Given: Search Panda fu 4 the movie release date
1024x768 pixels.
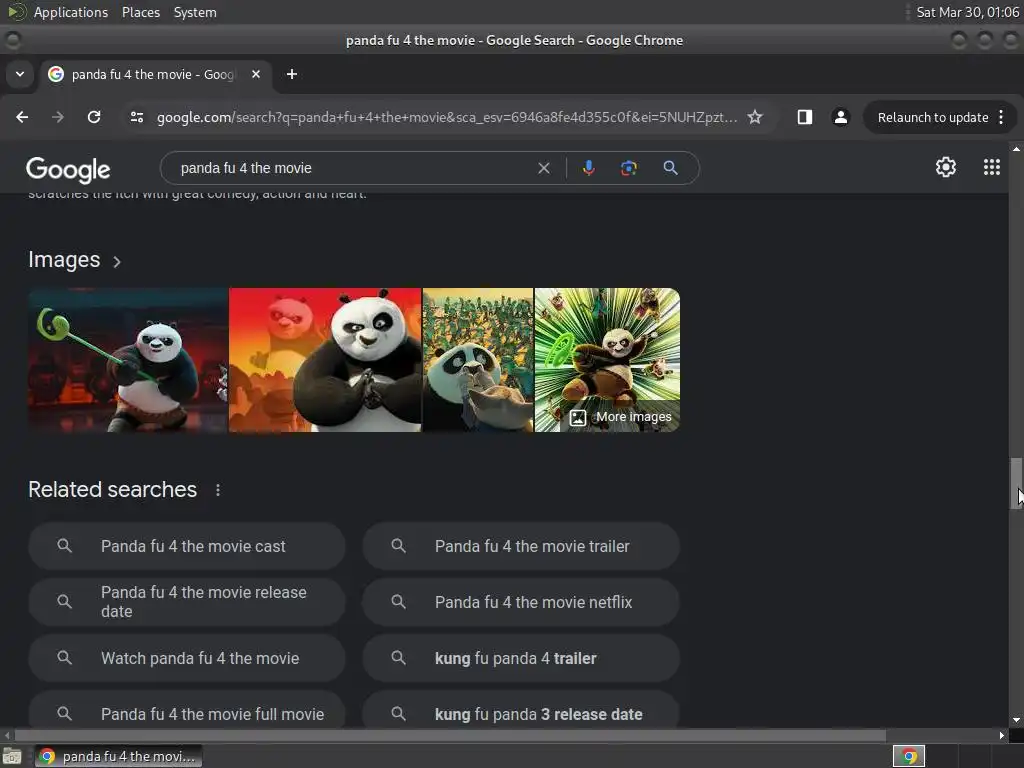Looking at the screenshot, I should [x=187, y=602].
